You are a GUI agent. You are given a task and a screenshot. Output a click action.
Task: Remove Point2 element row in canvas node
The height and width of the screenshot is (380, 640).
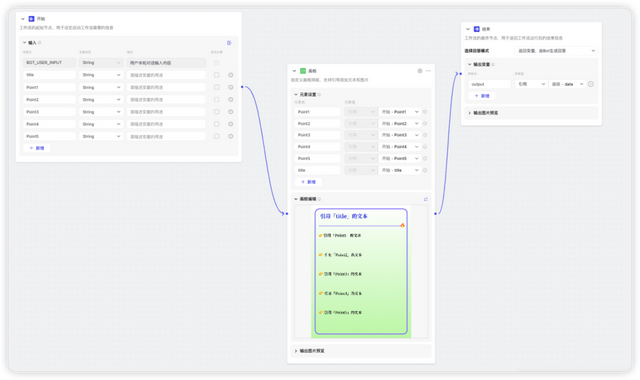[x=425, y=123]
